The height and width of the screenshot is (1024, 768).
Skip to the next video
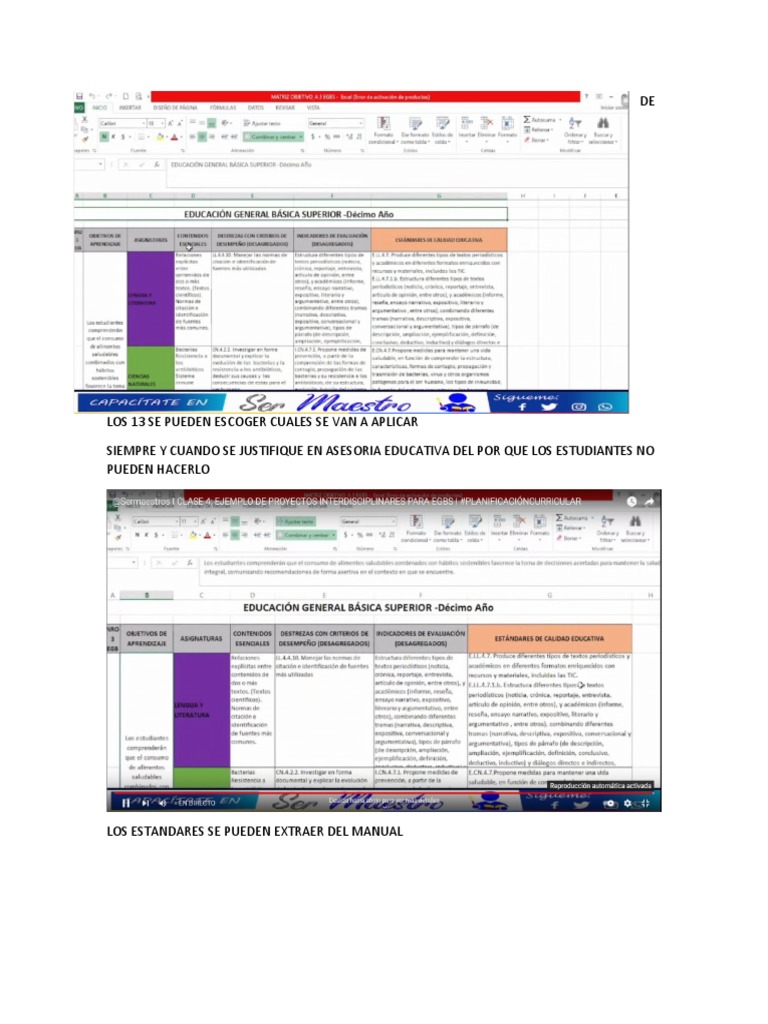(x=144, y=803)
